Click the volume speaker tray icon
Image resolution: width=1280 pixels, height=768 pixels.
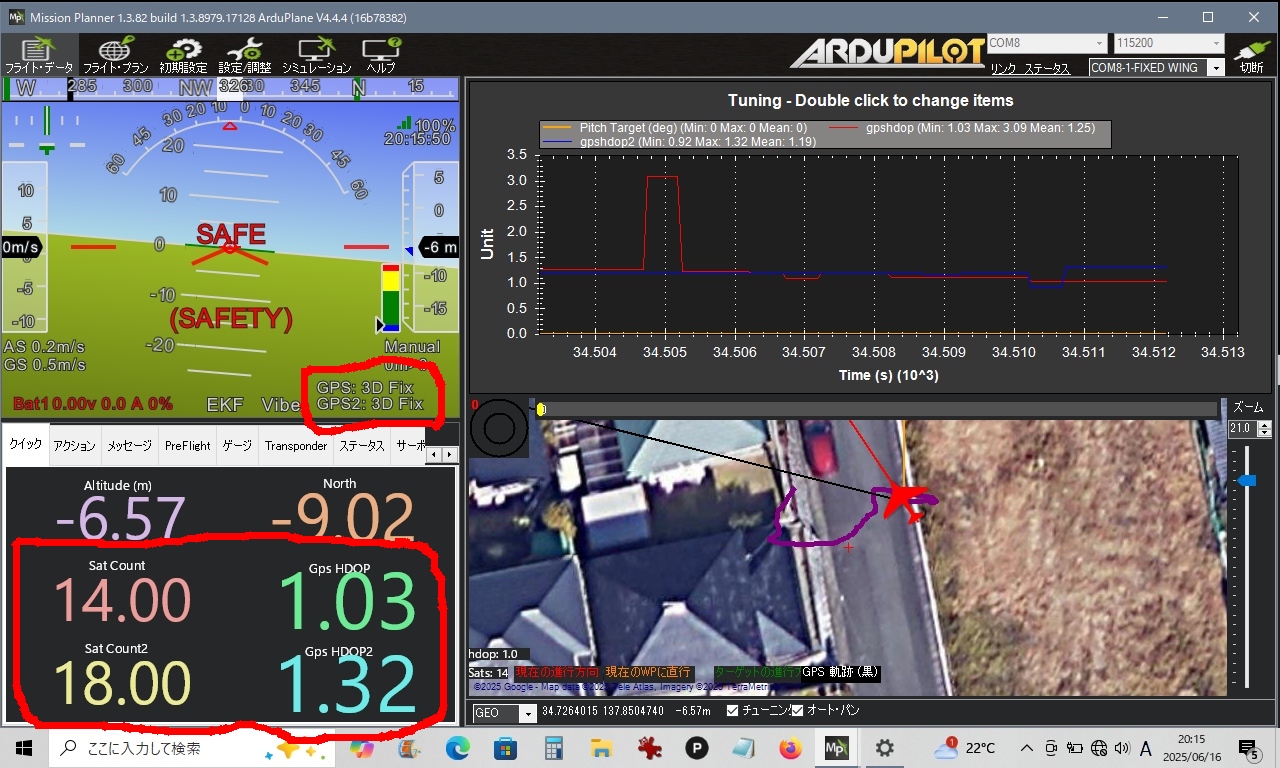coord(1122,748)
